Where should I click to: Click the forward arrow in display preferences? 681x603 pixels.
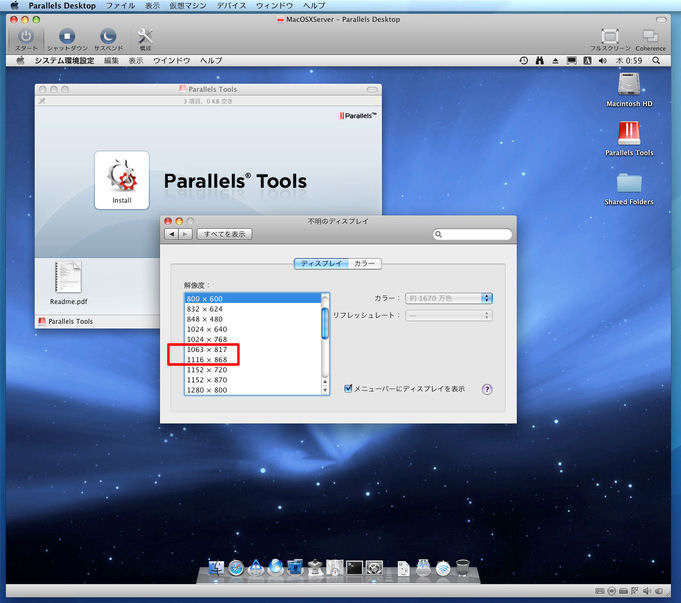tap(185, 234)
